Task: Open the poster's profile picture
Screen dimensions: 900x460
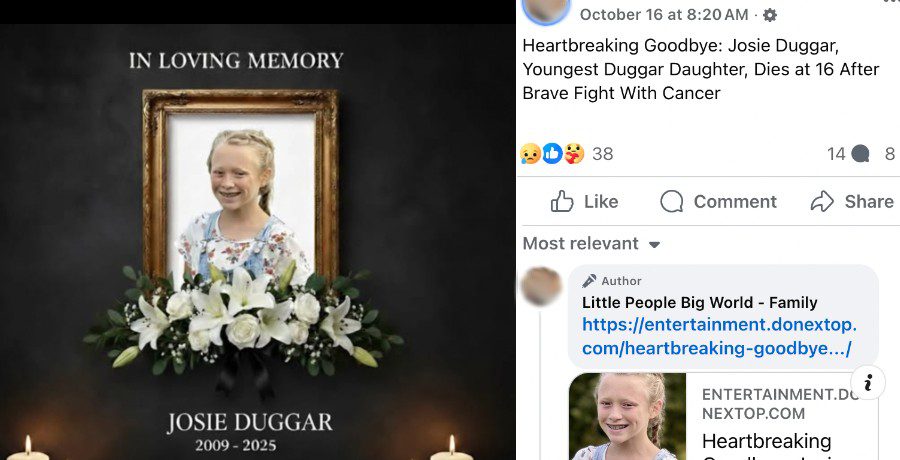Action: pos(546,10)
